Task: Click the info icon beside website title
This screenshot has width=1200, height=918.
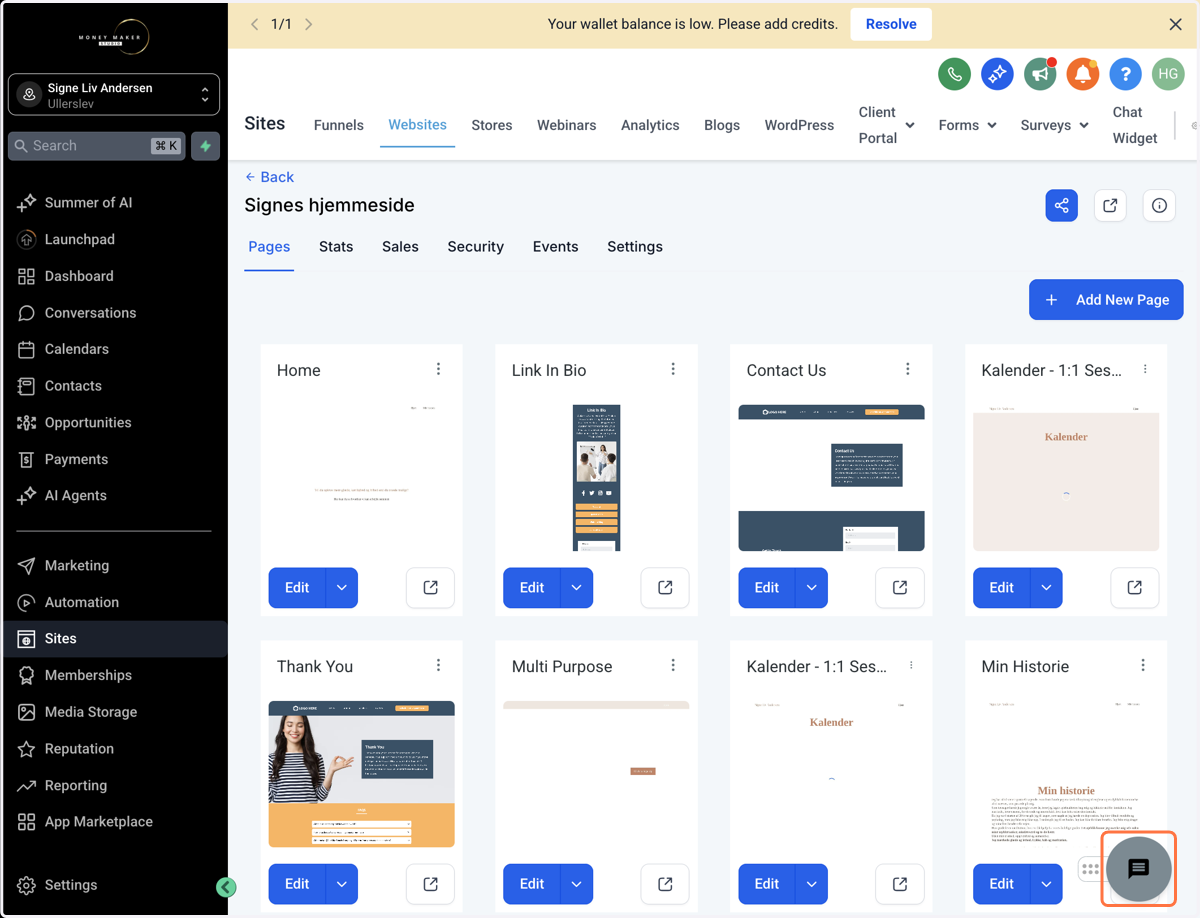Action: (x=1159, y=205)
